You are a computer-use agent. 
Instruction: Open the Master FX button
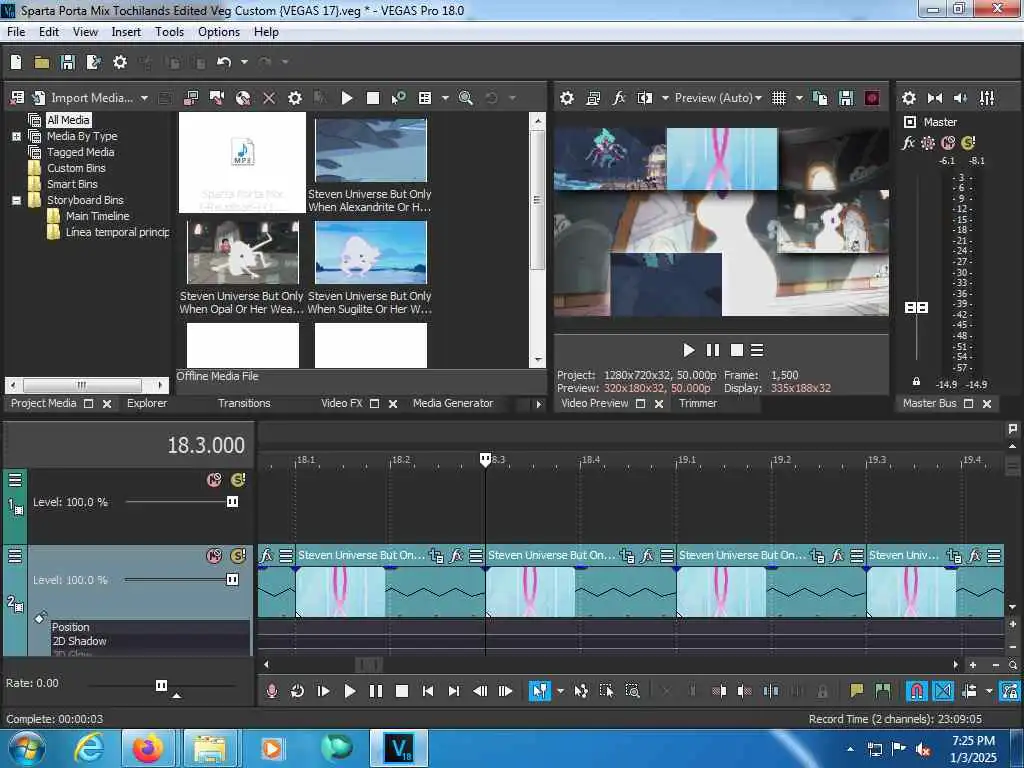(x=908, y=142)
